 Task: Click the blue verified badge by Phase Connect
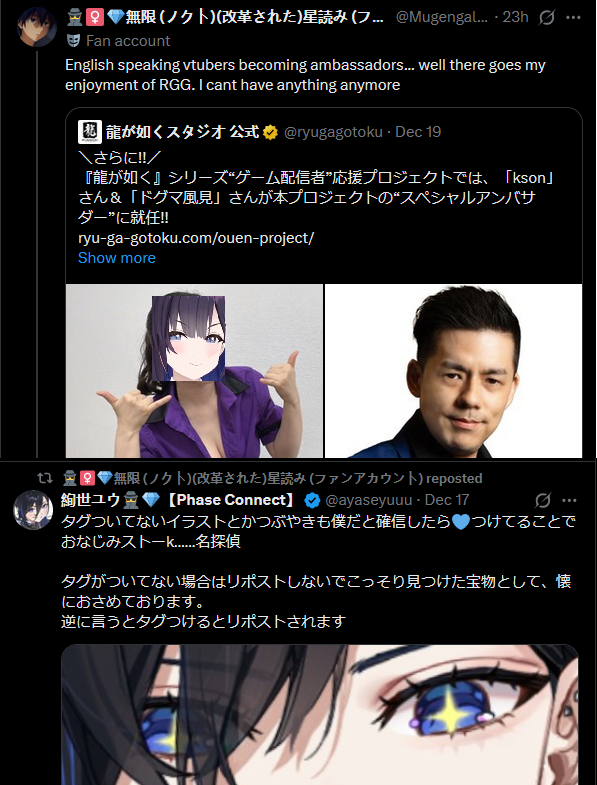point(313,500)
